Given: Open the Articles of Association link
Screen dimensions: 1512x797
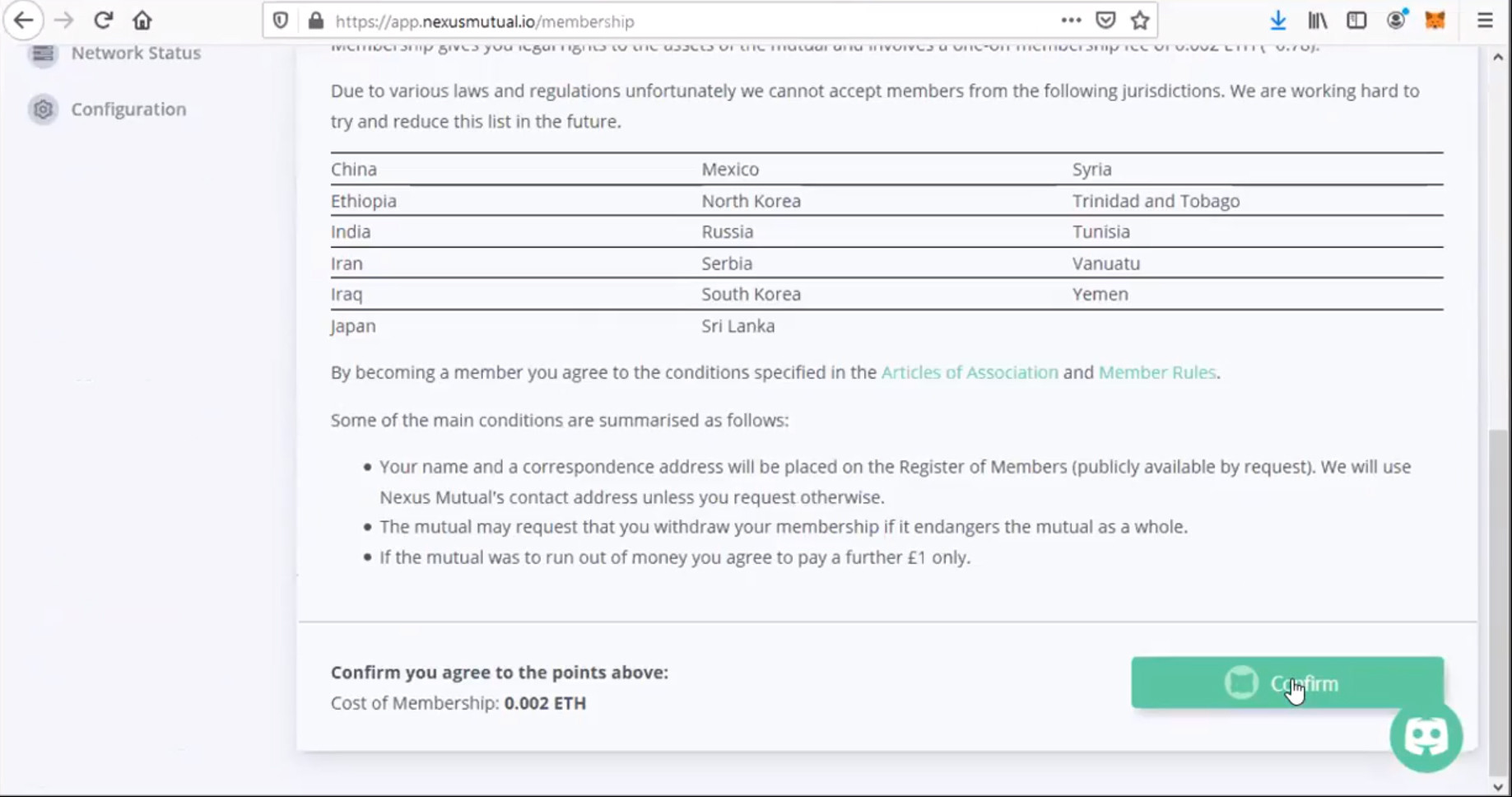Looking at the screenshot, I should (x=970, y=372).
